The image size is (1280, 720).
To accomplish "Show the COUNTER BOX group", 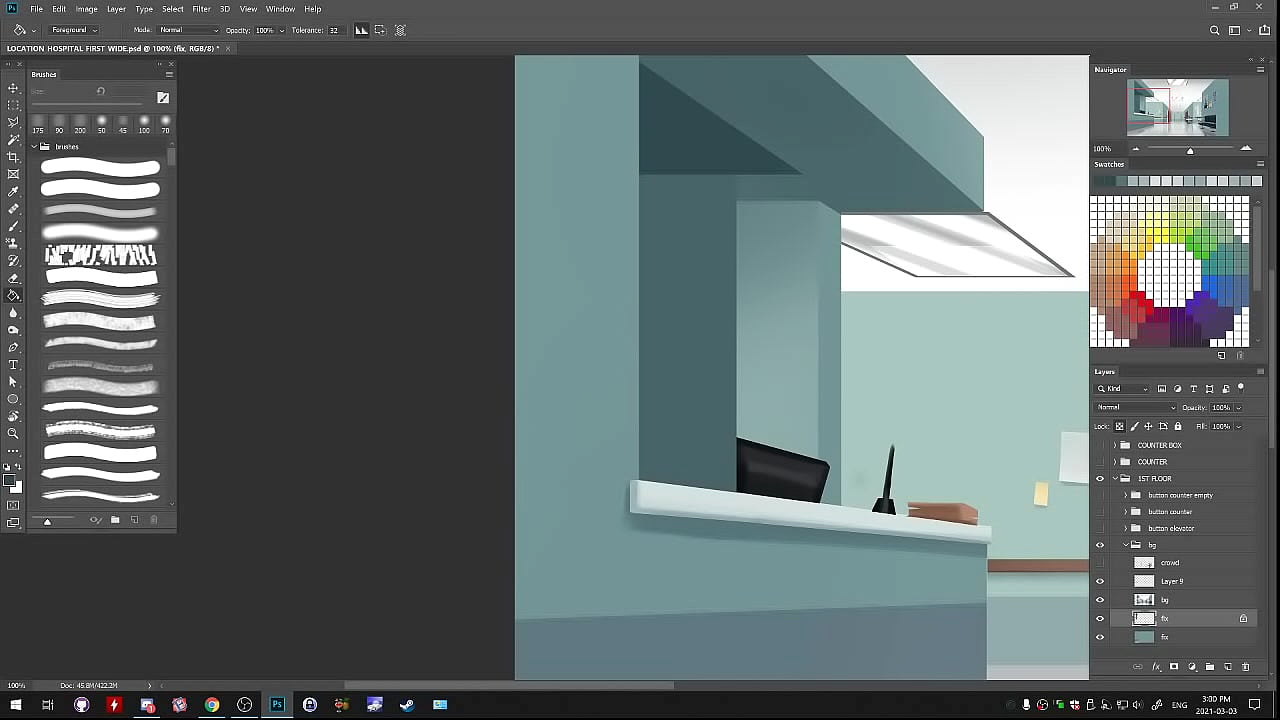I will 1100,445.
